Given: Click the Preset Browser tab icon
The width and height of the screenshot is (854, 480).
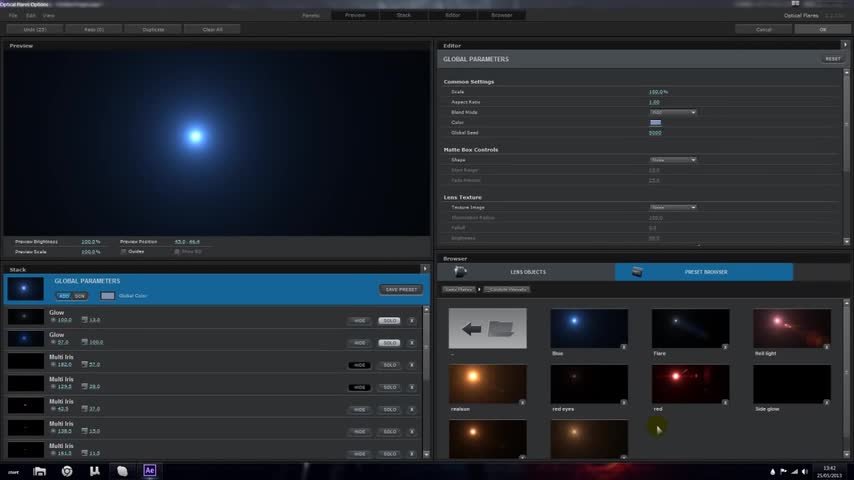Looking at the screenshot, I should click(x=636, y=272).
